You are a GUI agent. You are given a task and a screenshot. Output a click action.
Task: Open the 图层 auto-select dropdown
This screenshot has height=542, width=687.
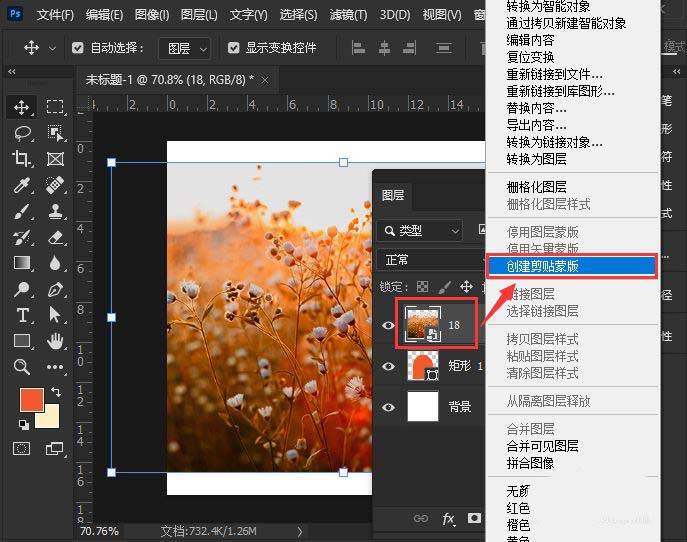[184, 48]
